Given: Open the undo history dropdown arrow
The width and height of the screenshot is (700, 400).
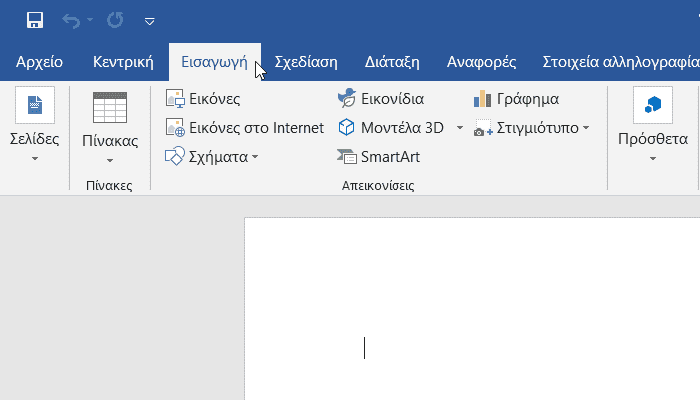Looking at the screenshot, I should coord(90,20).
